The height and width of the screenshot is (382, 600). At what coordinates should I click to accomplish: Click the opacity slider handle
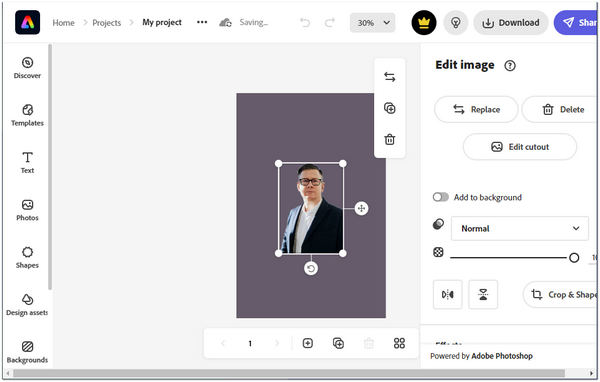[x=574, y=258]
